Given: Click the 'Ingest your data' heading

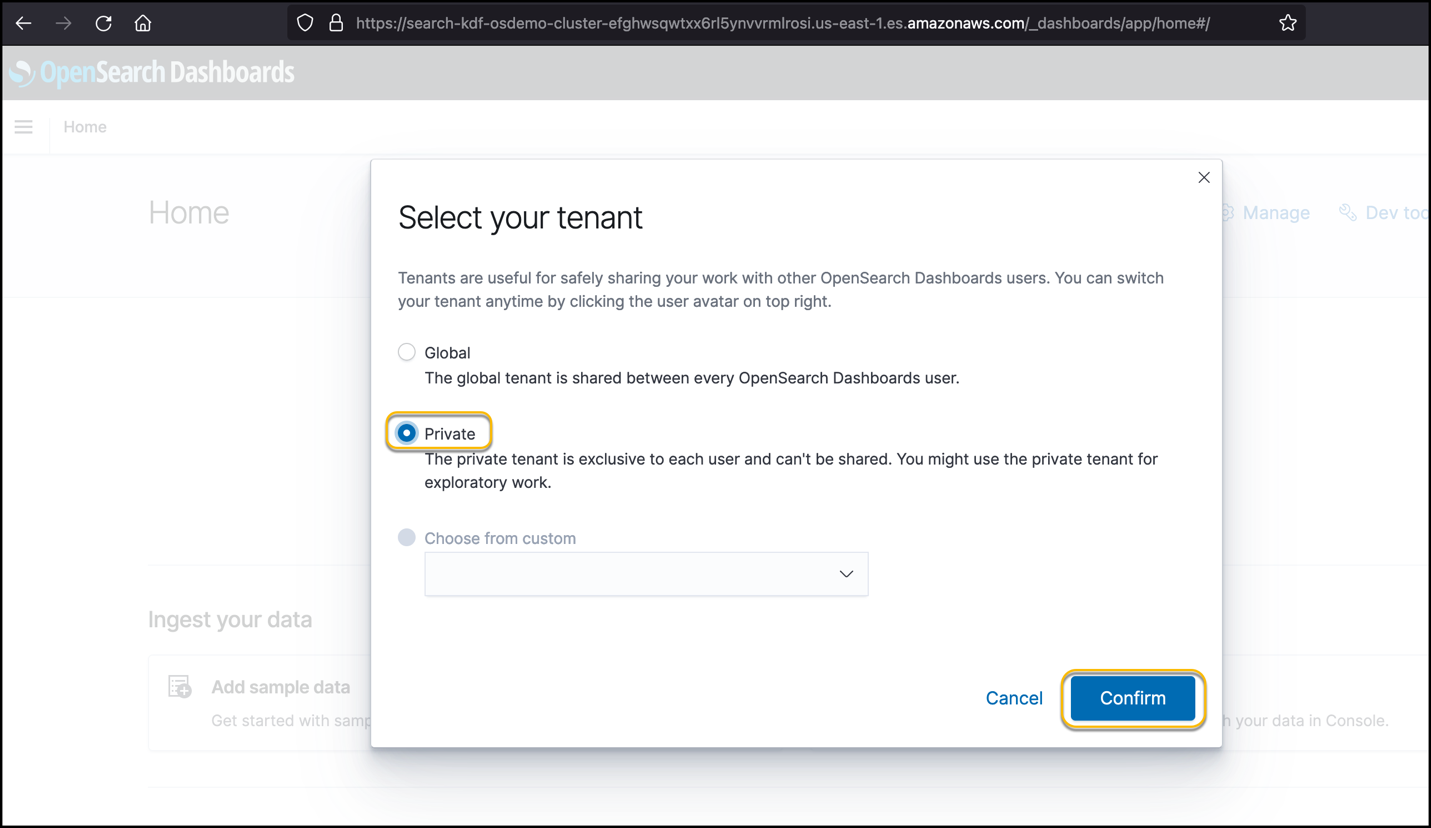Looking at the screenshot, I should point(230,619).
